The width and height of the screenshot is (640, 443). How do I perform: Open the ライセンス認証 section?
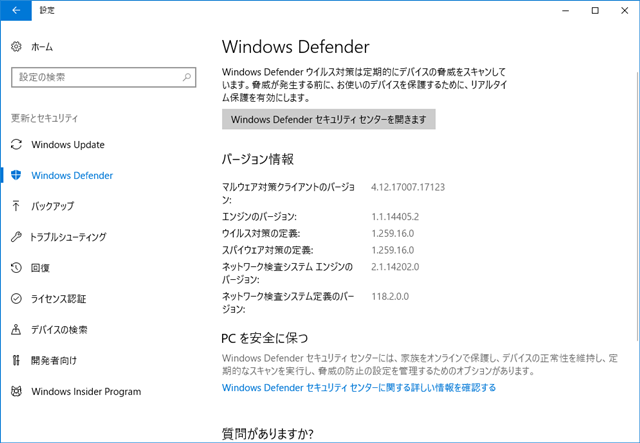[58, 299]
